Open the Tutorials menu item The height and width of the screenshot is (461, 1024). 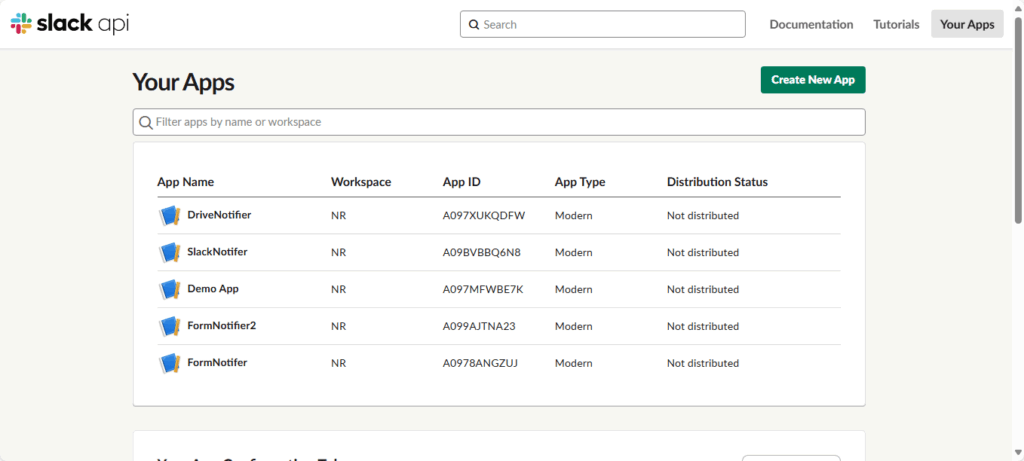click(897, 24)
